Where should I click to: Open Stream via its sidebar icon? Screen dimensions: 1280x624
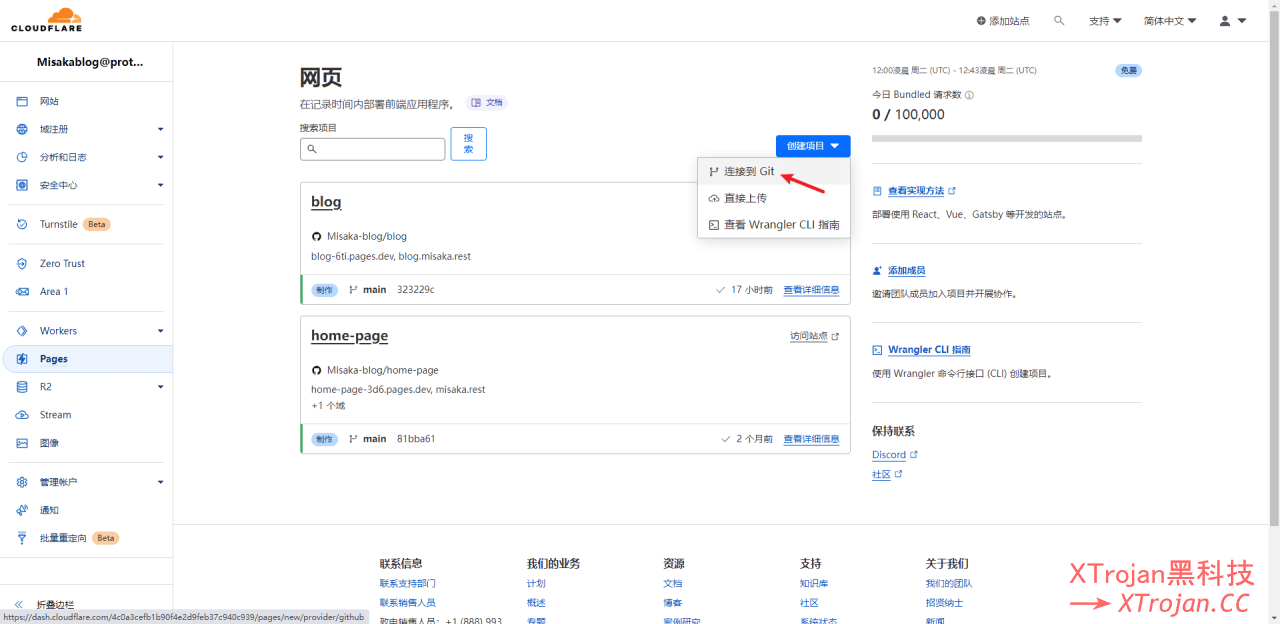click(x=21, y=414)
